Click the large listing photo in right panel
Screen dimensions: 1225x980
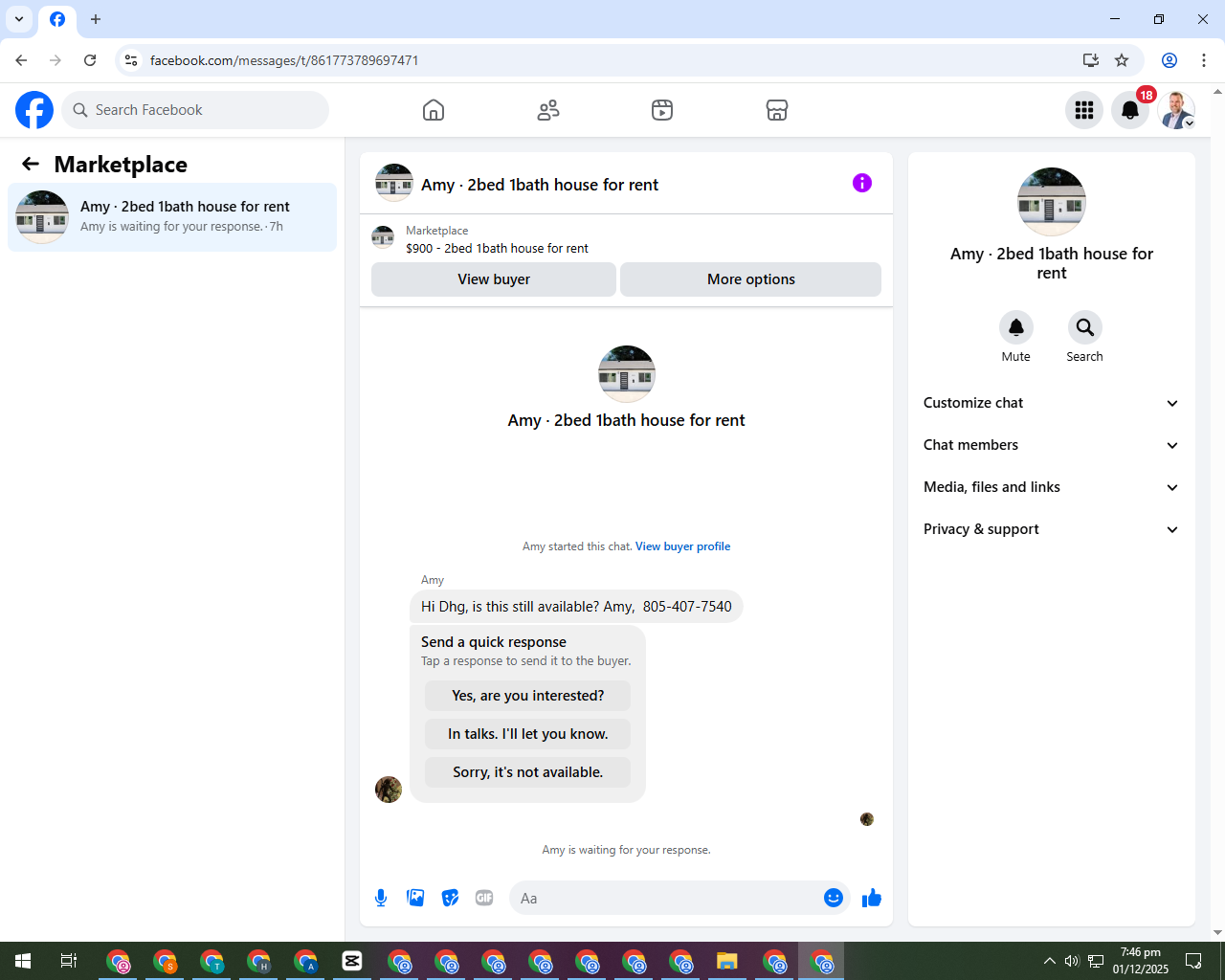(1052, 202)
